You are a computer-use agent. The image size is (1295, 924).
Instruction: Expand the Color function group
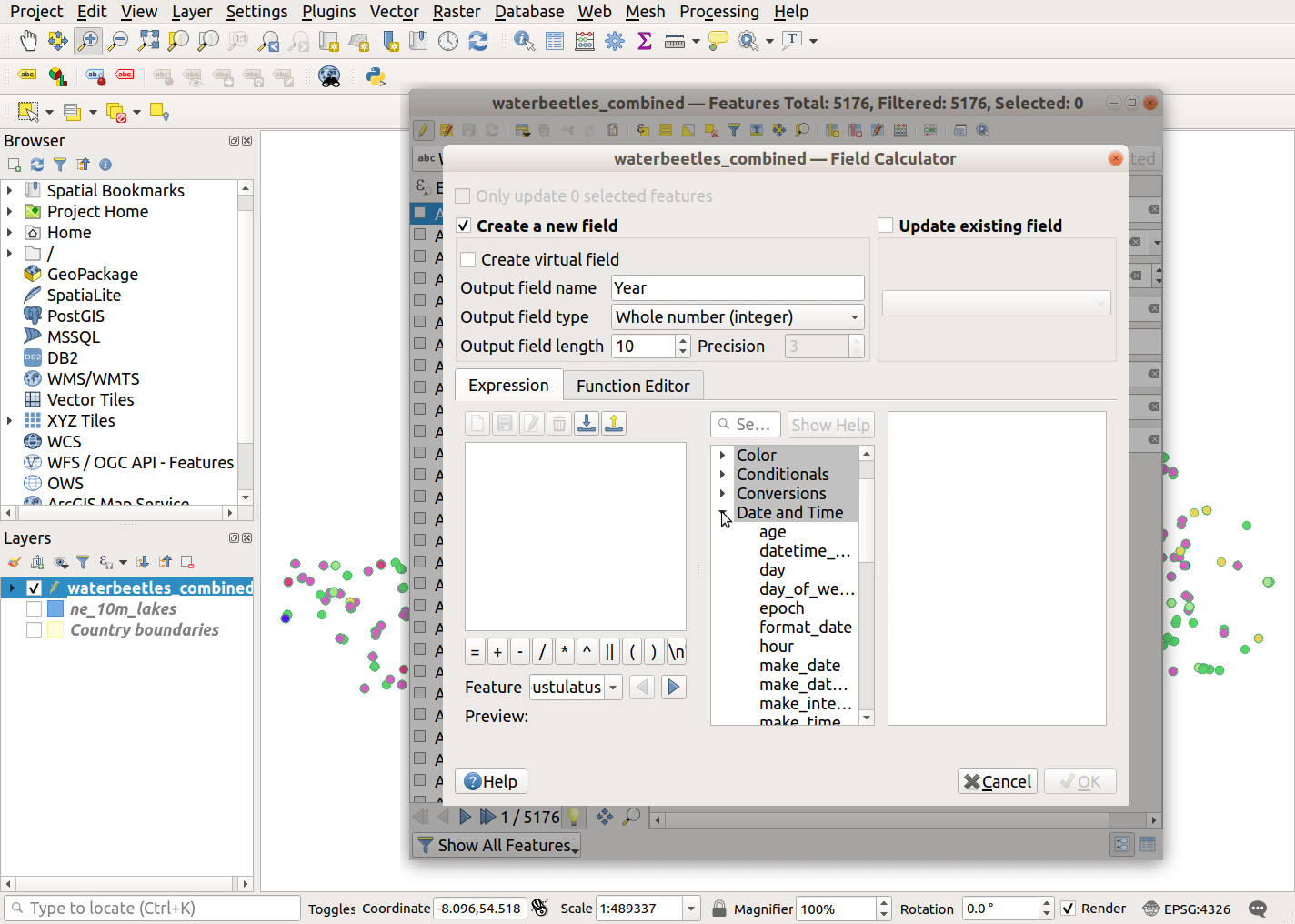click(723, 455)
